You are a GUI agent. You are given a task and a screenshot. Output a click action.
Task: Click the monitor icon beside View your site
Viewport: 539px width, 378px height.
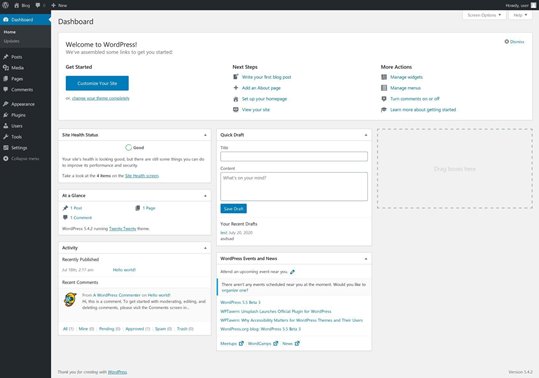(x=235, y=110)
